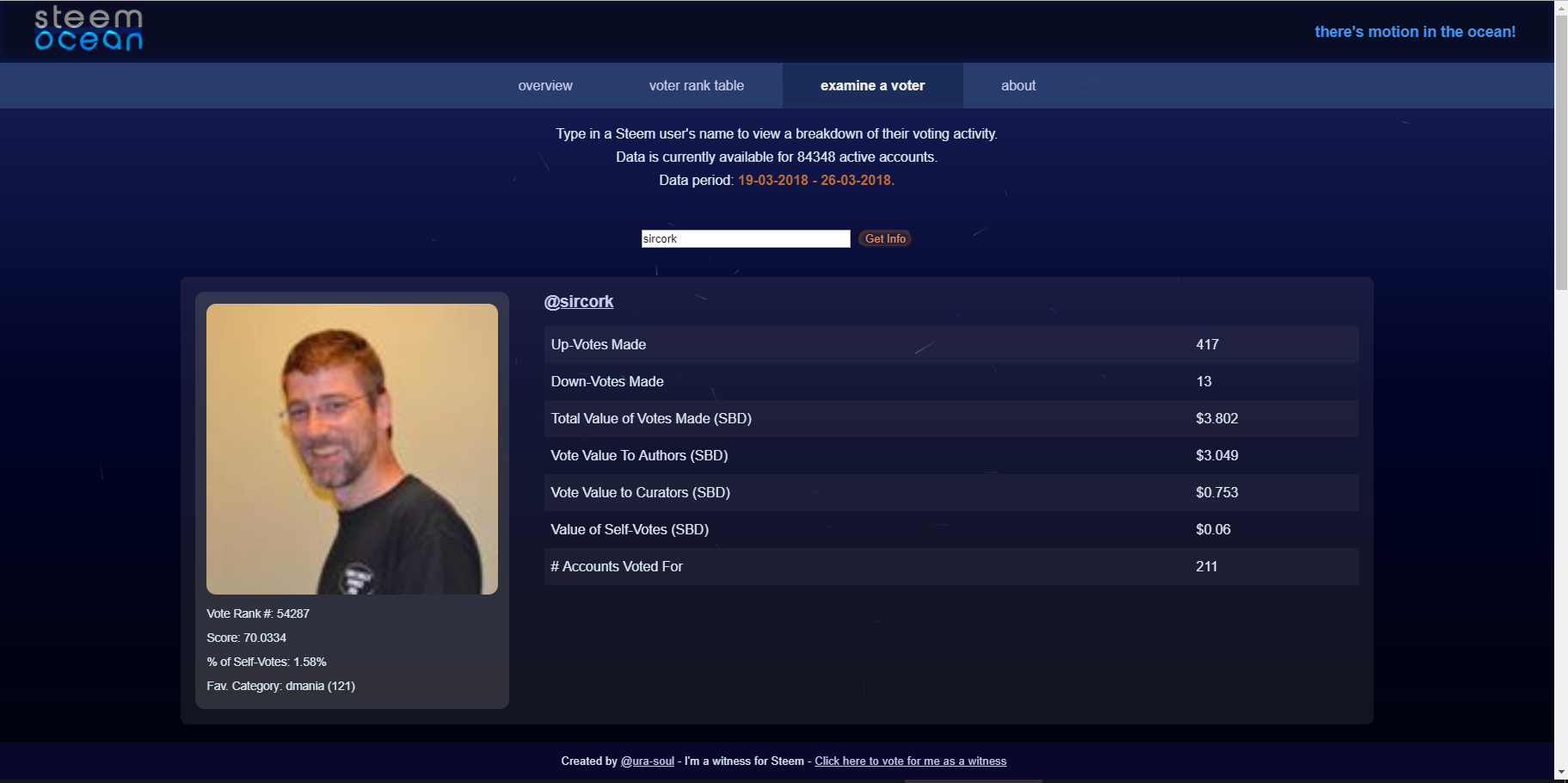
Task: Select the accounts voted value 211
Action: pos(1206,566)
